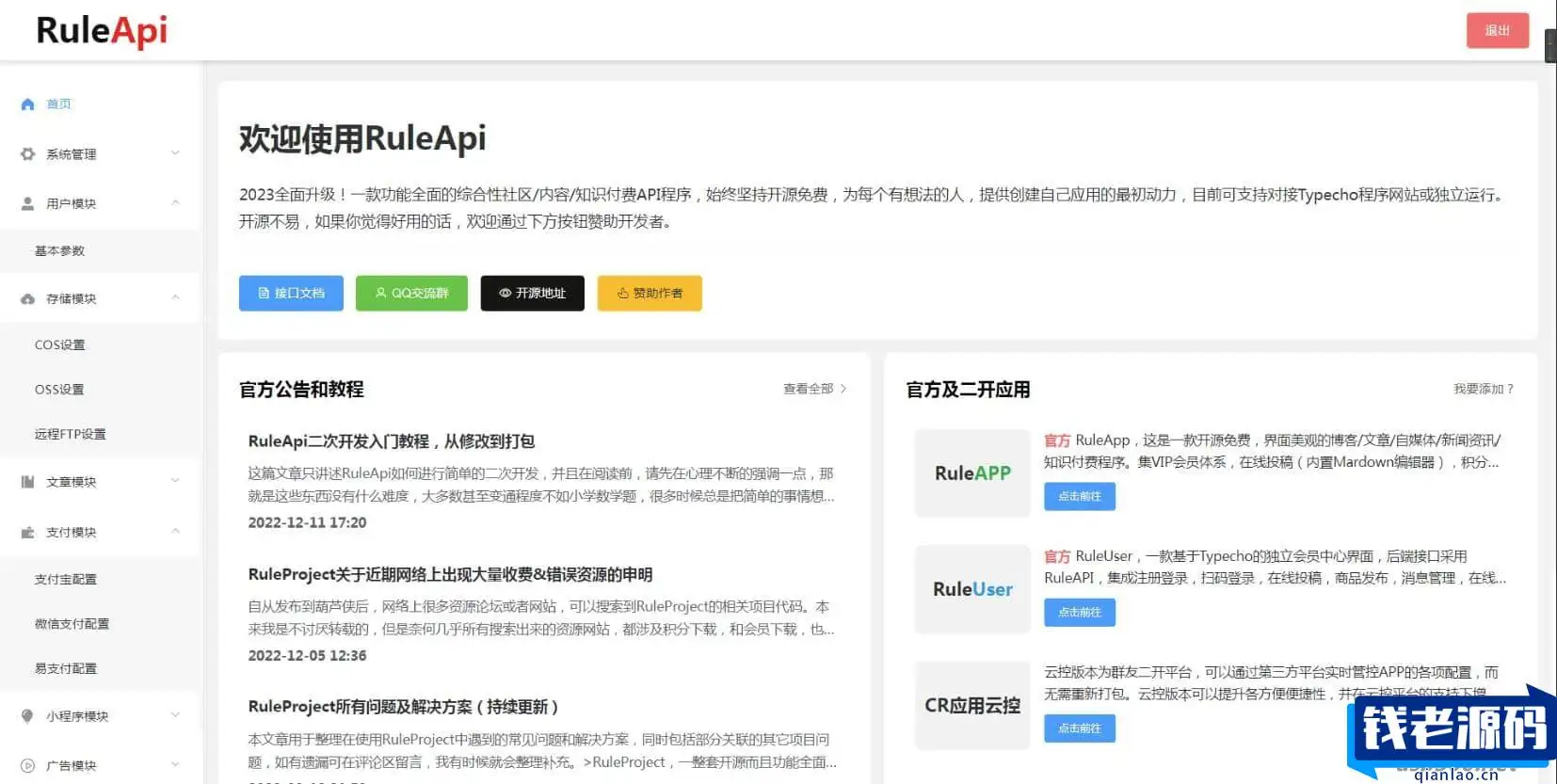
Task: Open 远程FTP设置 submenu item
Action: point(71,434)
